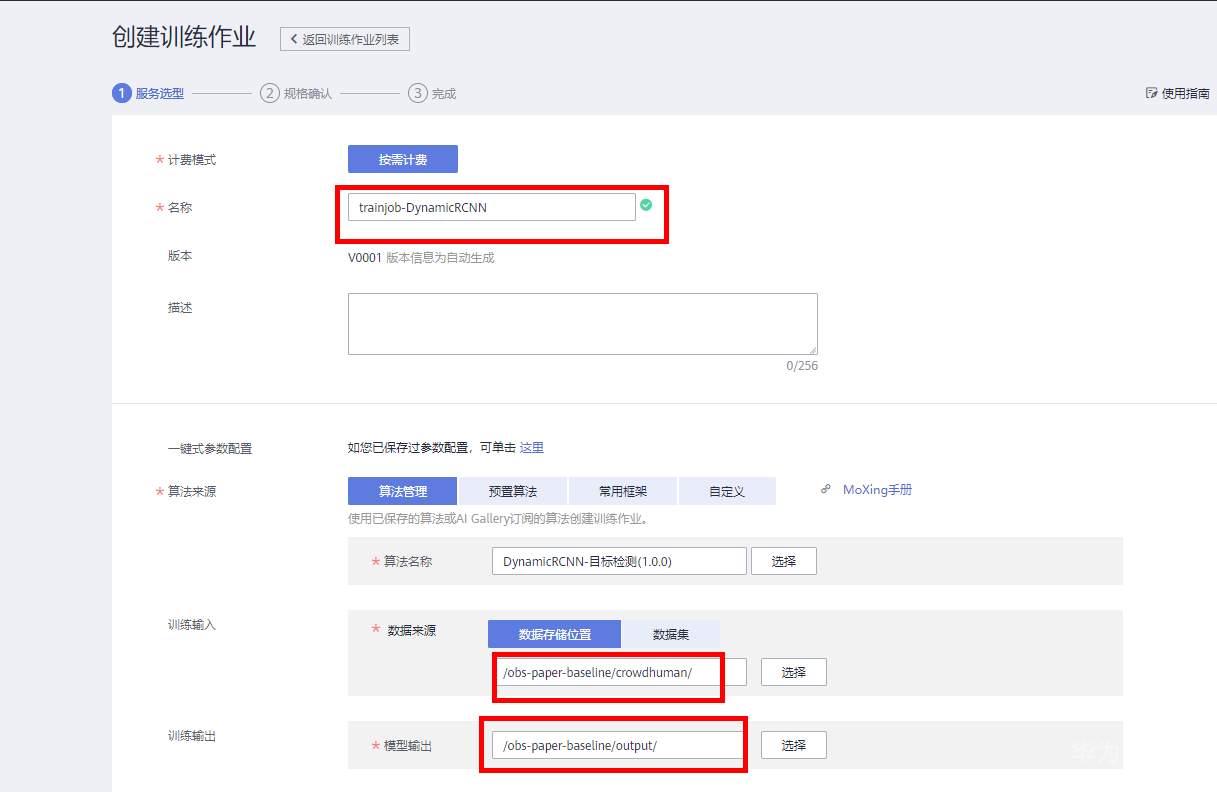
Task: Switch to 算法管理 tab
Action: tap(402, 491)
